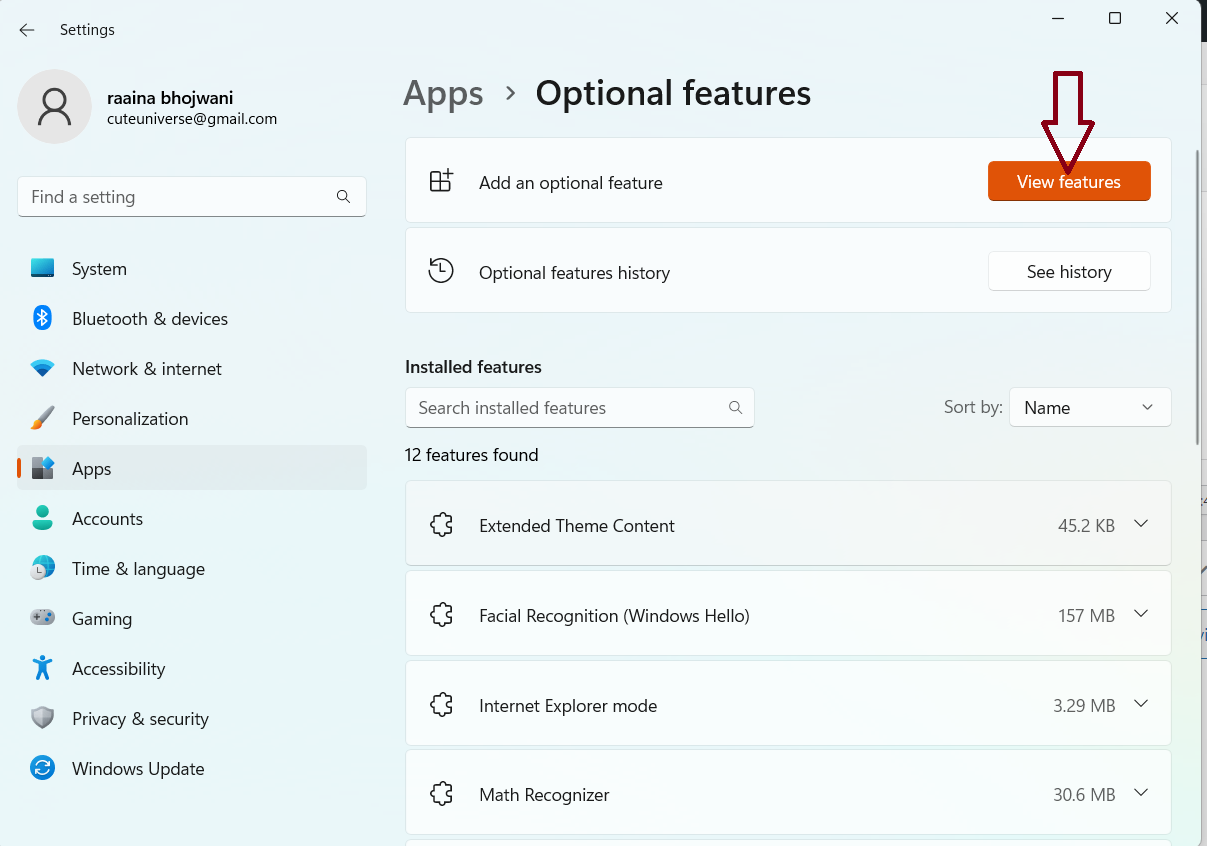Go to Network & internet settings
This screenshot has height=846, width=1207.
[146, 369]
